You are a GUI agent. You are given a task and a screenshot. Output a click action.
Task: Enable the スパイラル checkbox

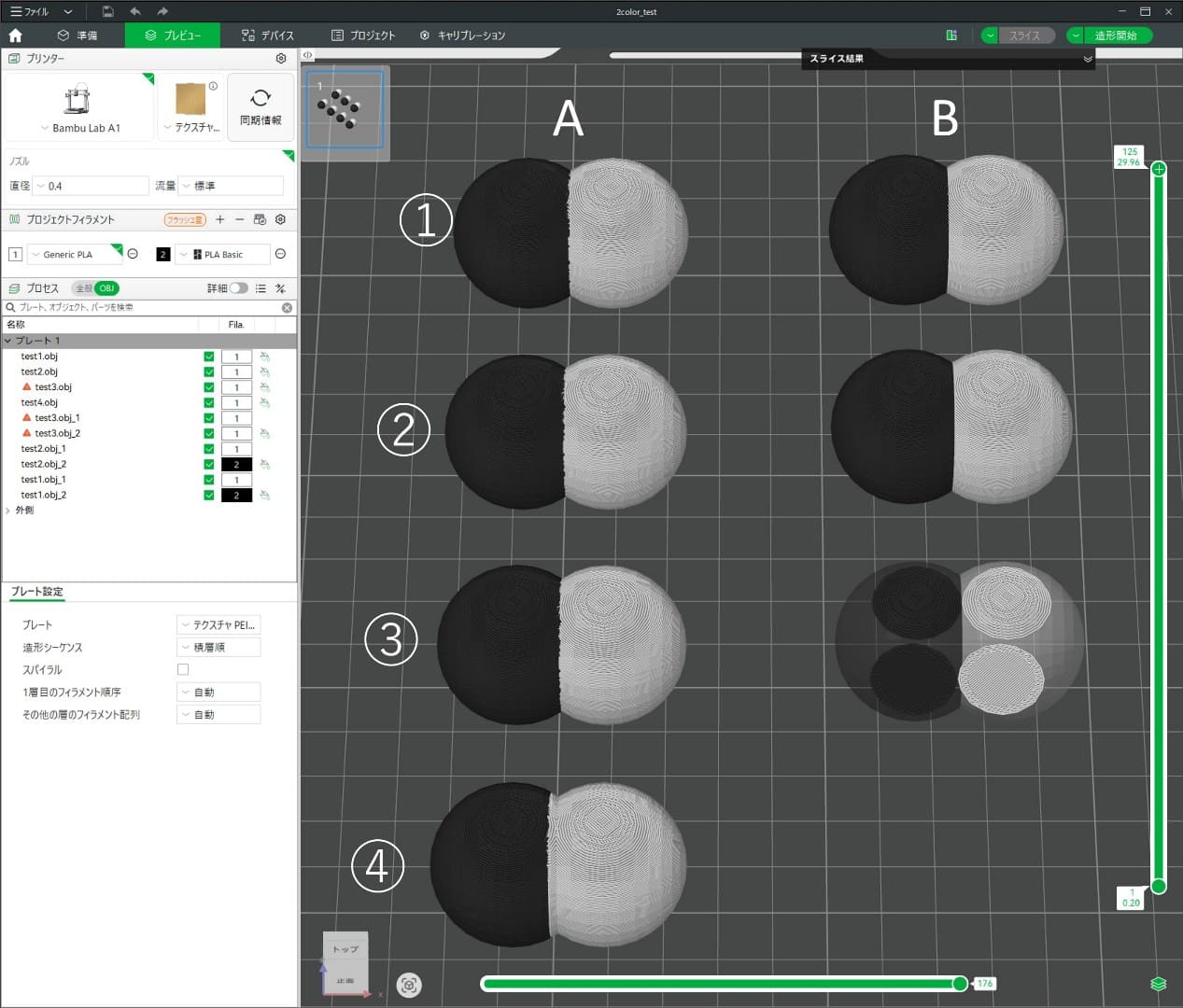(x=183, y=669)
